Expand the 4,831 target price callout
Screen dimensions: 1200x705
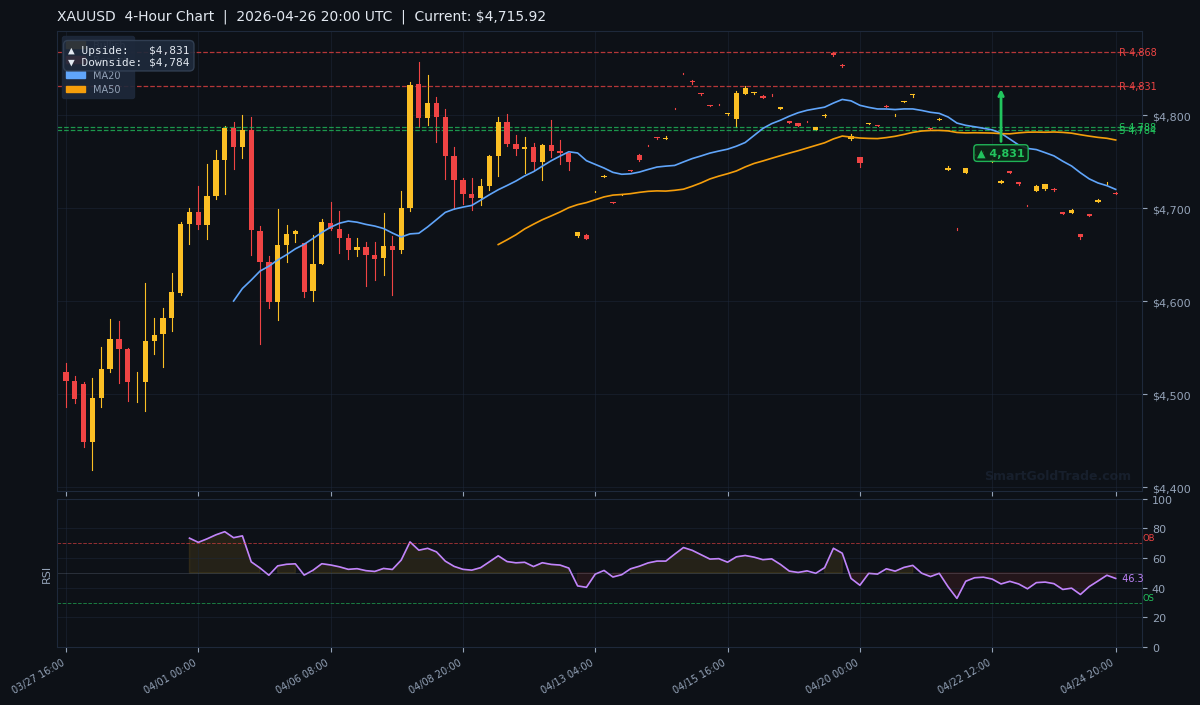[x=999, y=153]
